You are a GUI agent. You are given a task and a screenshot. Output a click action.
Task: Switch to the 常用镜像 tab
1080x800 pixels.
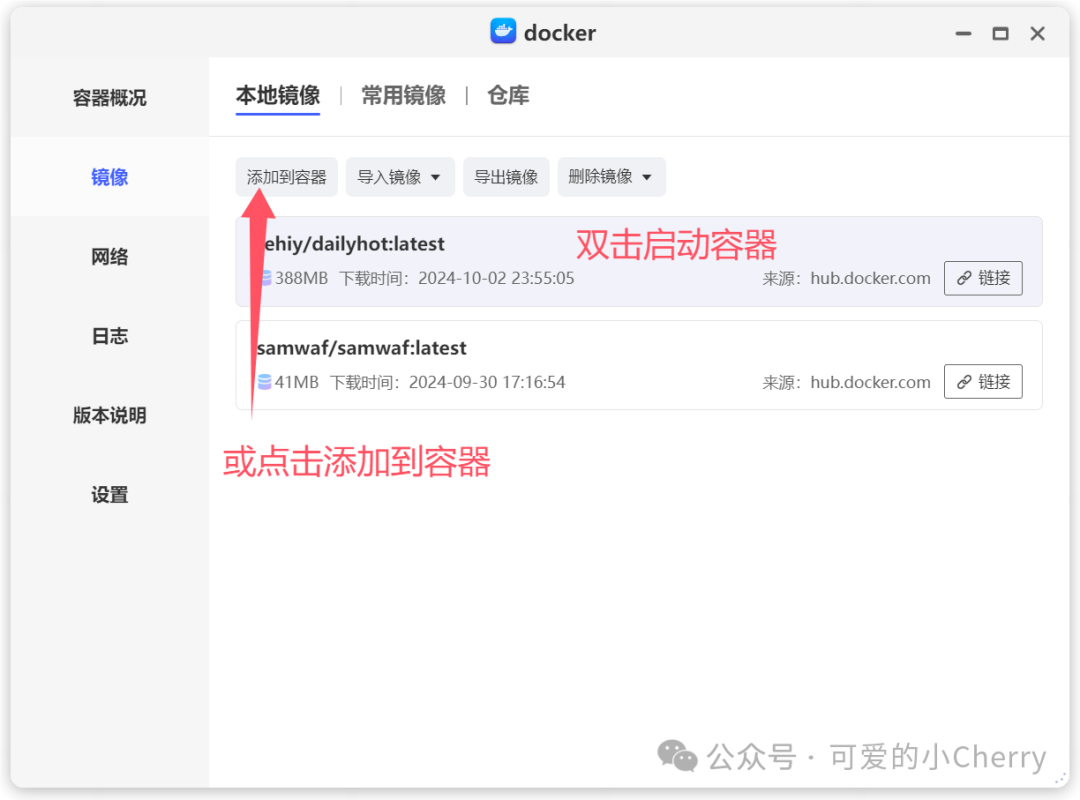click(x=404, y=95)
